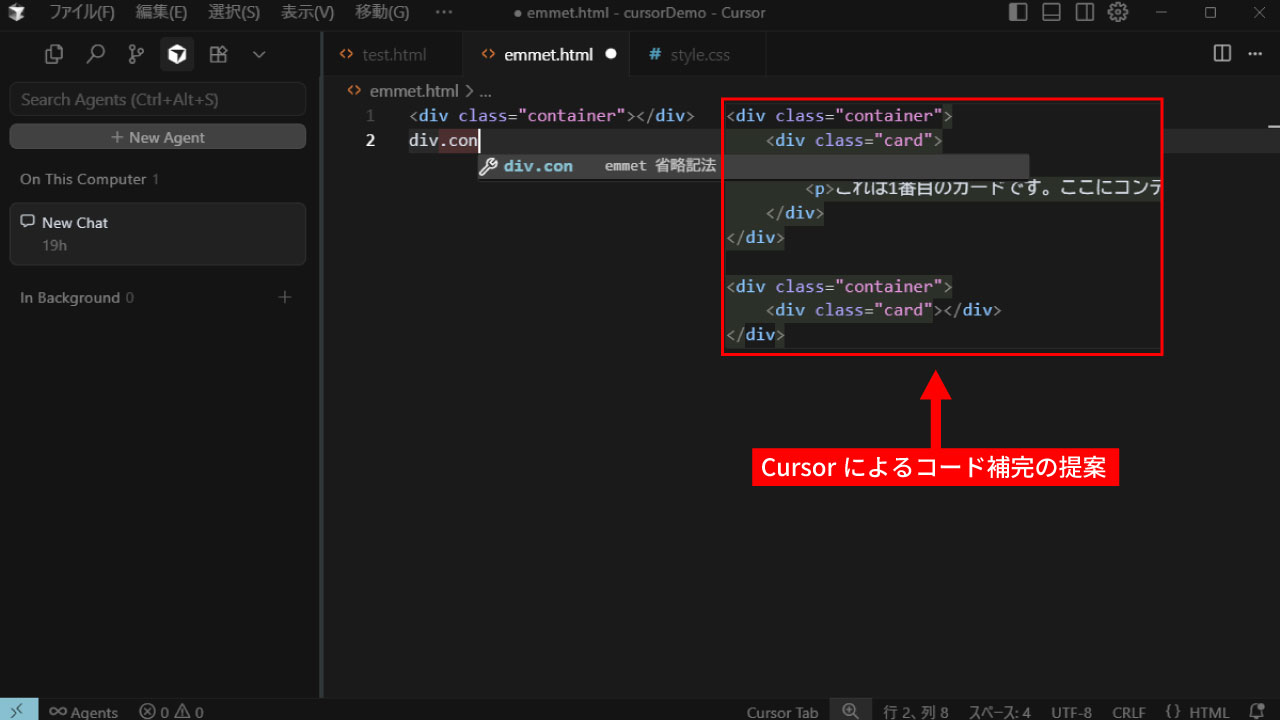Toggle the primary sidebar layout icon

[x=1018, y=13]
